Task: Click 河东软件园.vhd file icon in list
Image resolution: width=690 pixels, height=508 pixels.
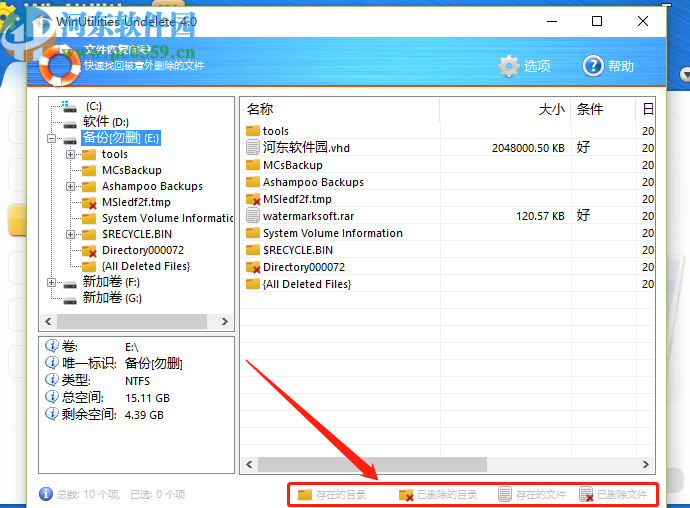Action: point(253,147)
